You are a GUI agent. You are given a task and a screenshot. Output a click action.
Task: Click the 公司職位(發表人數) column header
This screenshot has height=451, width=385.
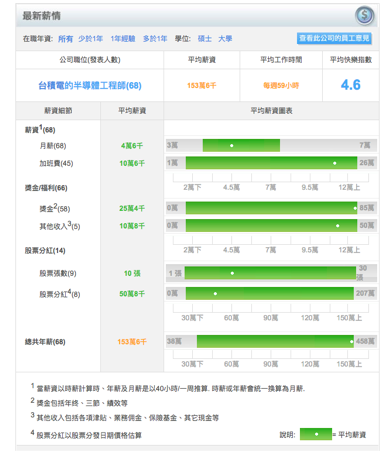click(90, 60)
